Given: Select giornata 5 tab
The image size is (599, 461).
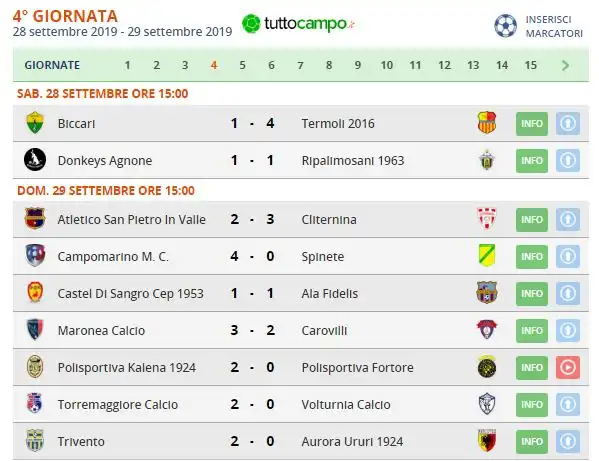Looking at the screenshot, I should click(243, 65).
